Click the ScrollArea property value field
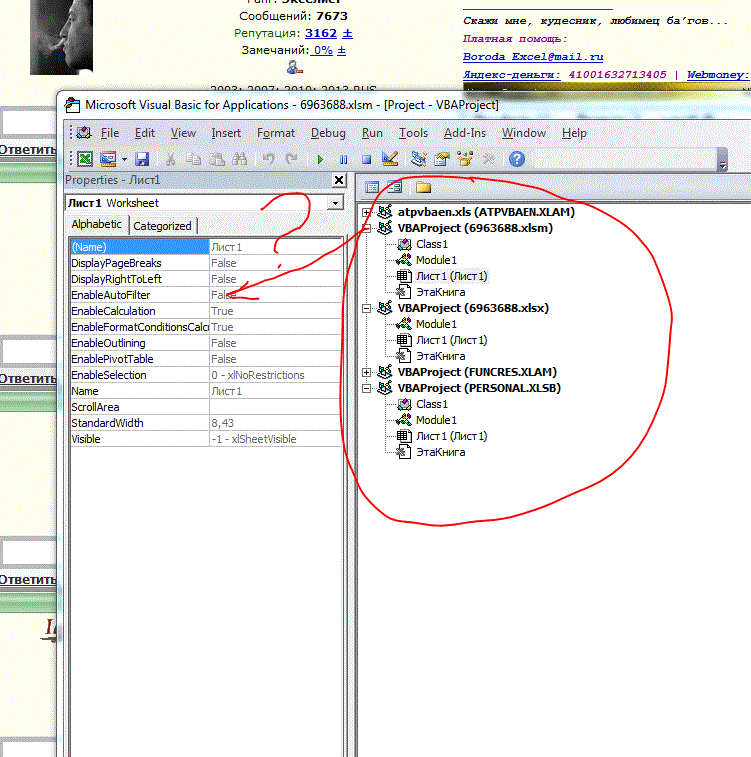The image size is (751, 757). tap(276, 407)
